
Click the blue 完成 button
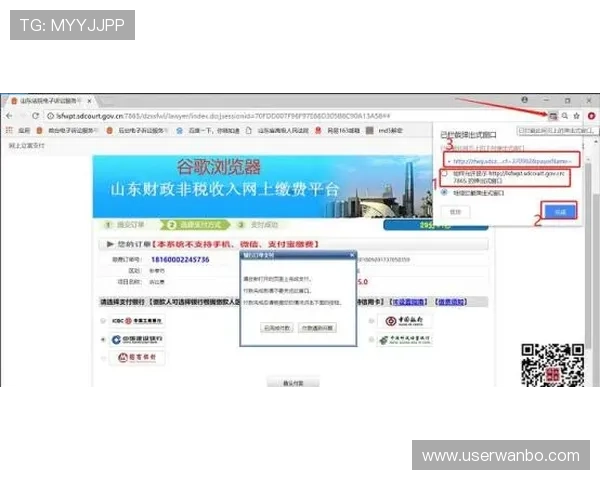point(560,212)
